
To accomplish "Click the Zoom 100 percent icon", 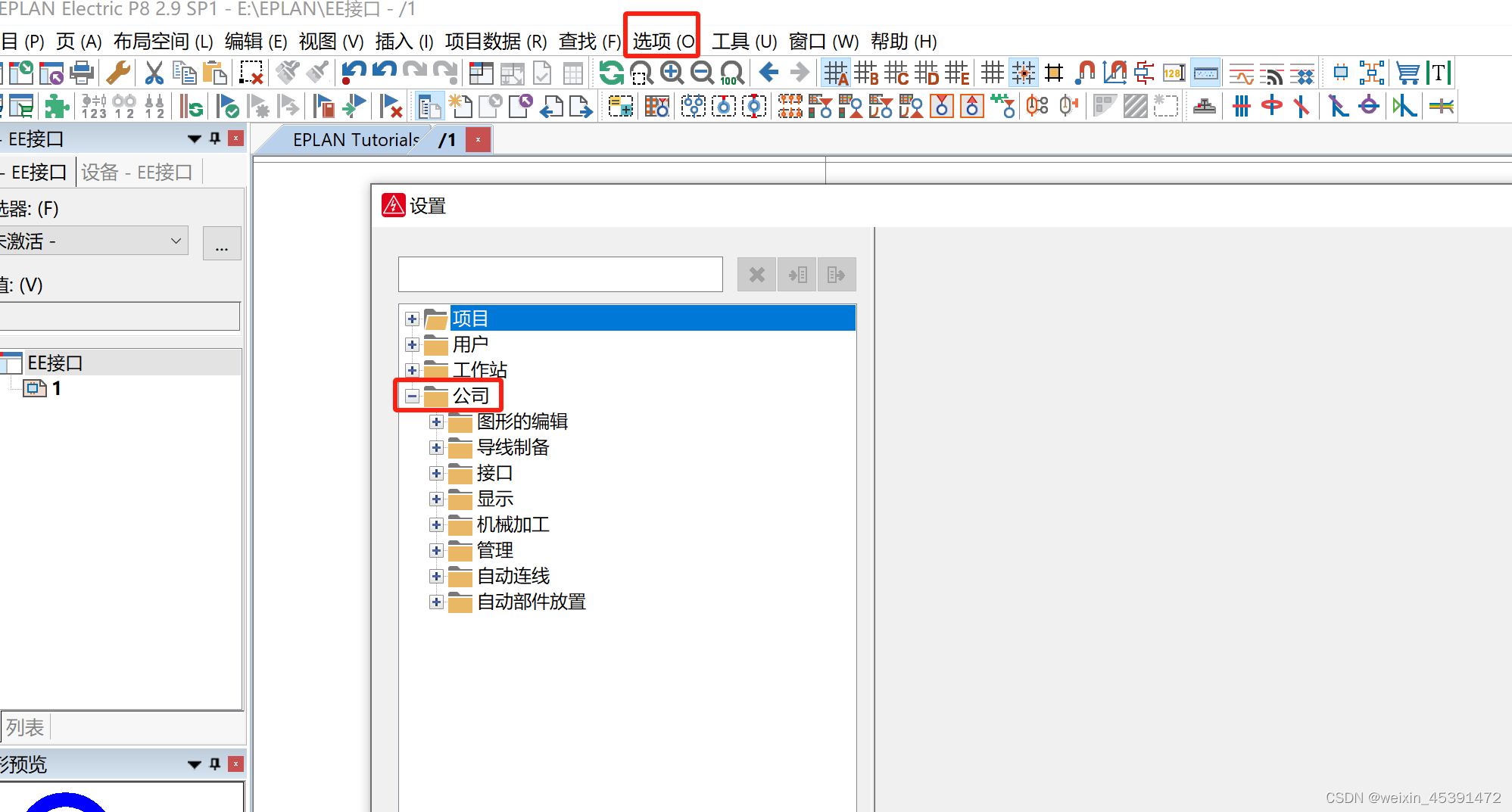I will 732,73.
